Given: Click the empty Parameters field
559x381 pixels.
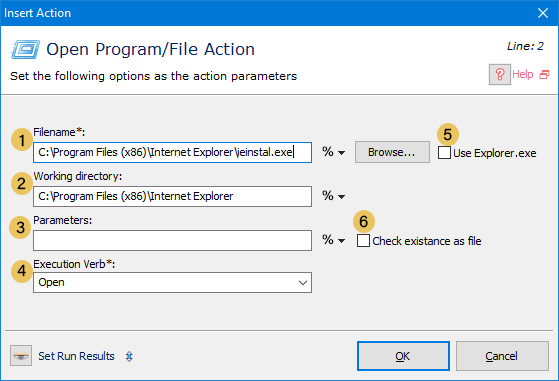Looking at the screenshot, I should 173,241.
